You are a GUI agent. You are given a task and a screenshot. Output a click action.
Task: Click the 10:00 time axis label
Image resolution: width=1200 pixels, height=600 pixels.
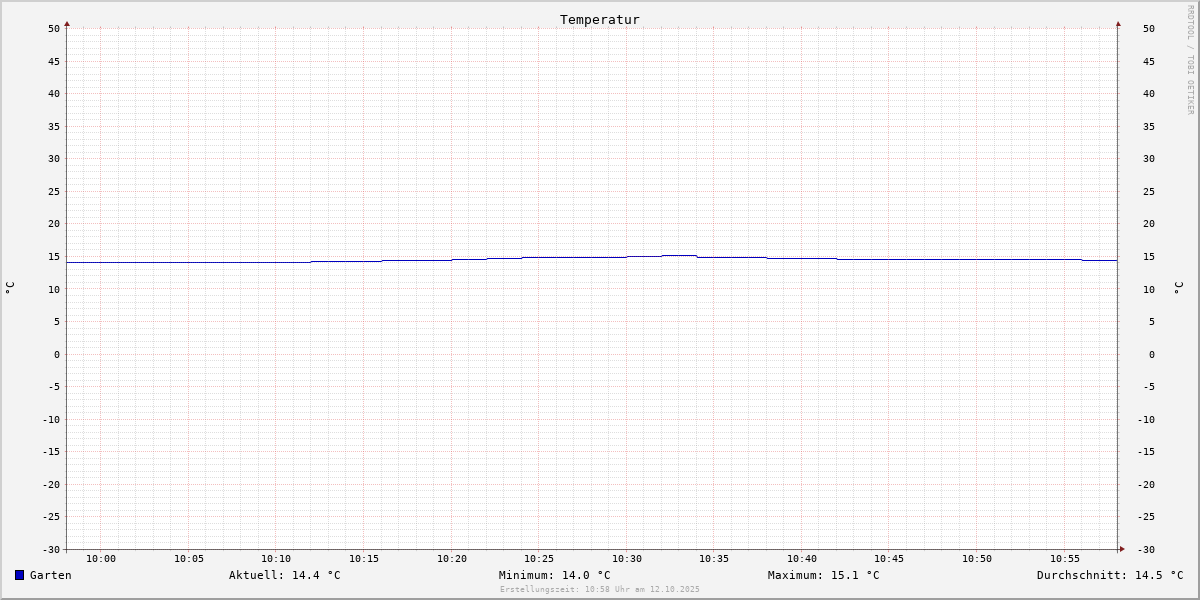(x=101, y=559)
